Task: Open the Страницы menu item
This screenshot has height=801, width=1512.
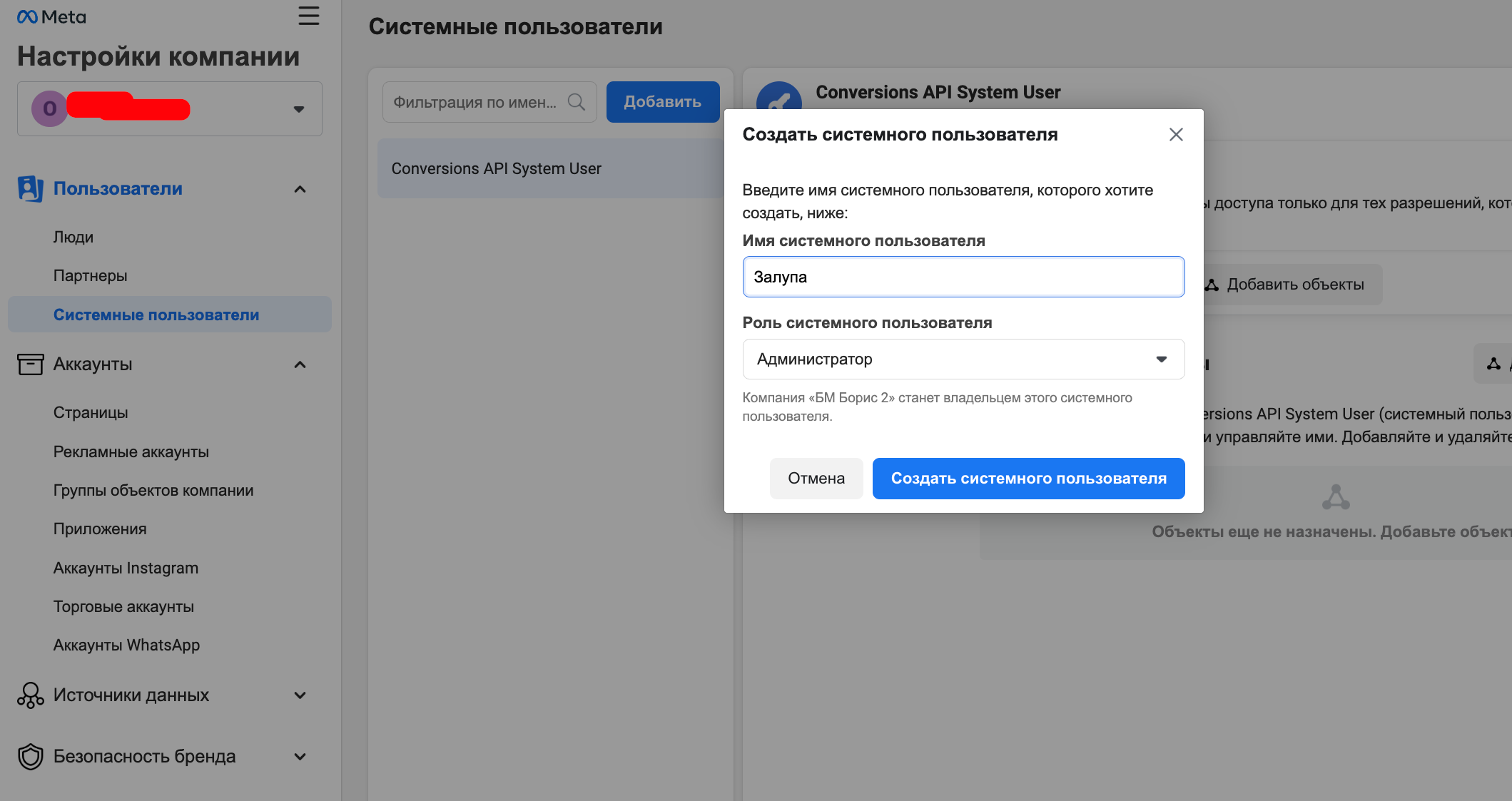Action: (91, 412)
